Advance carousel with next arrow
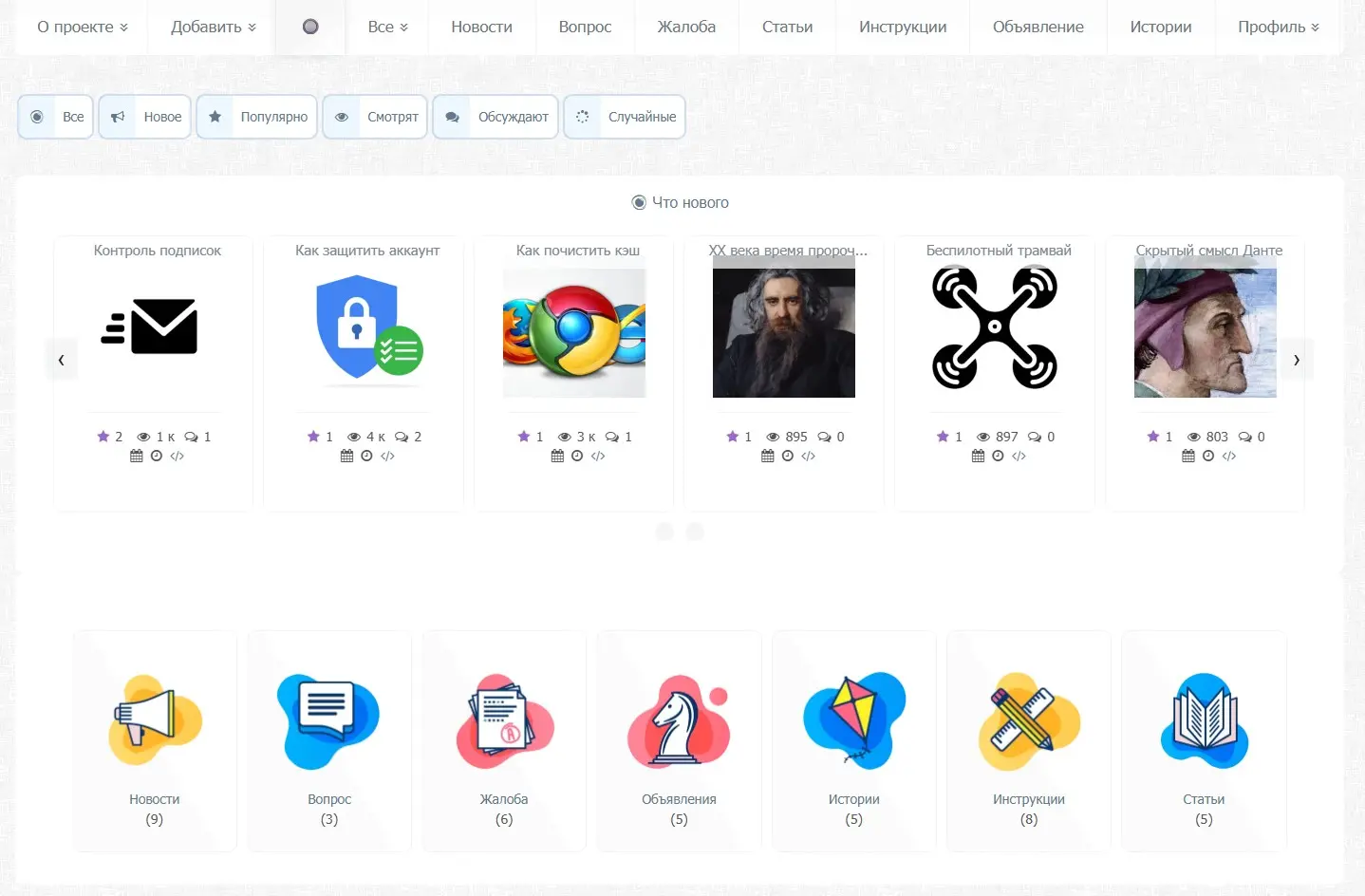 (x=1297, y=360)
